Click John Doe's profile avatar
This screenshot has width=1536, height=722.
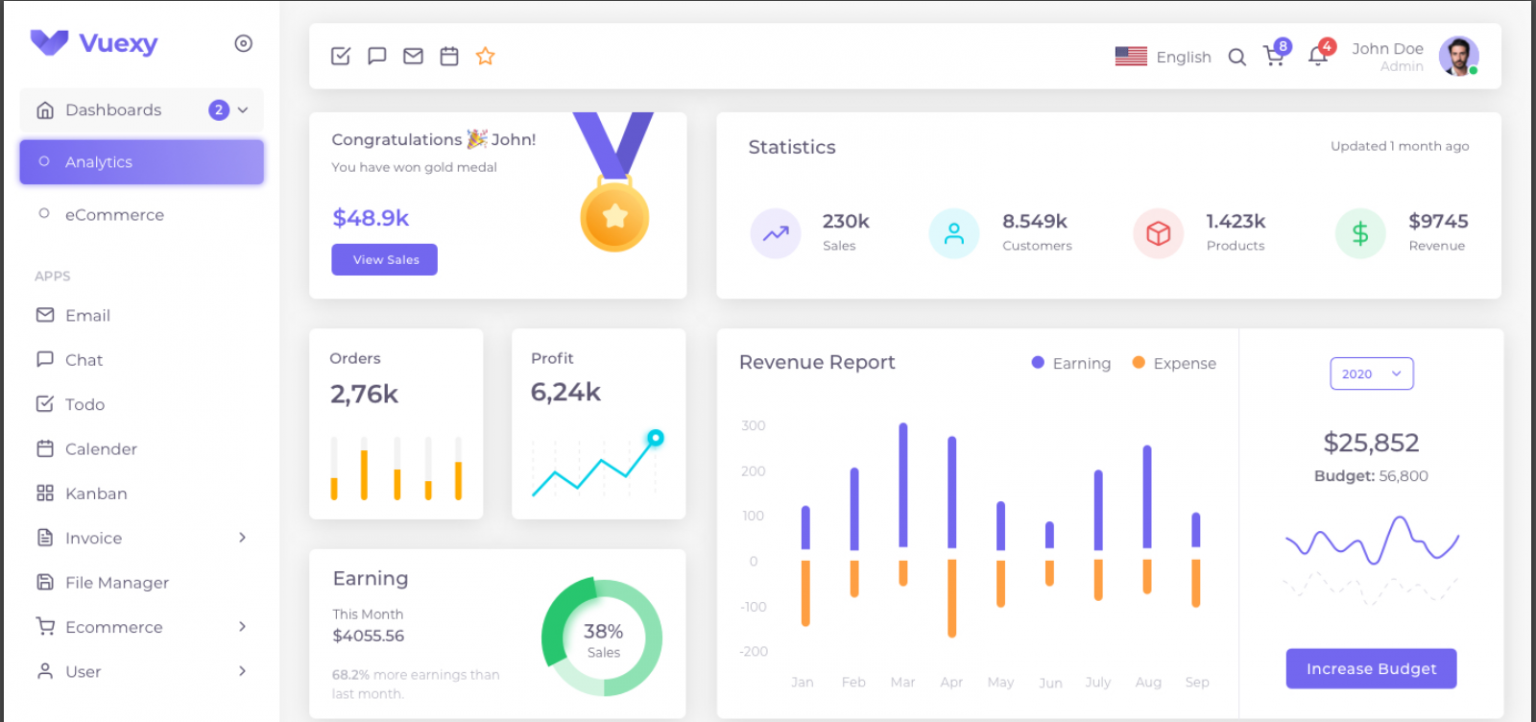click(x=1458, y=56)
